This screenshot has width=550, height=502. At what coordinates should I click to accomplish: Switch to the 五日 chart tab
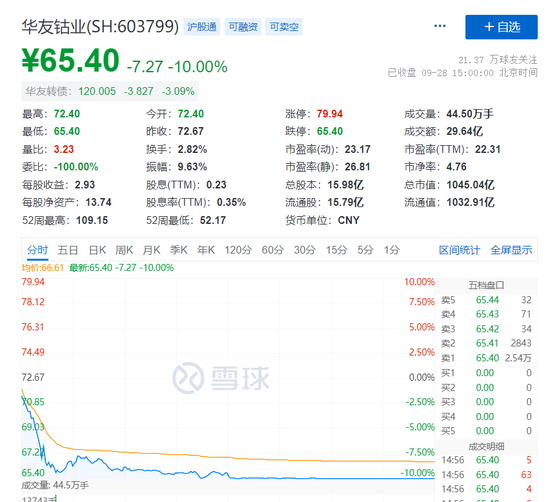[x=68, y=250]
